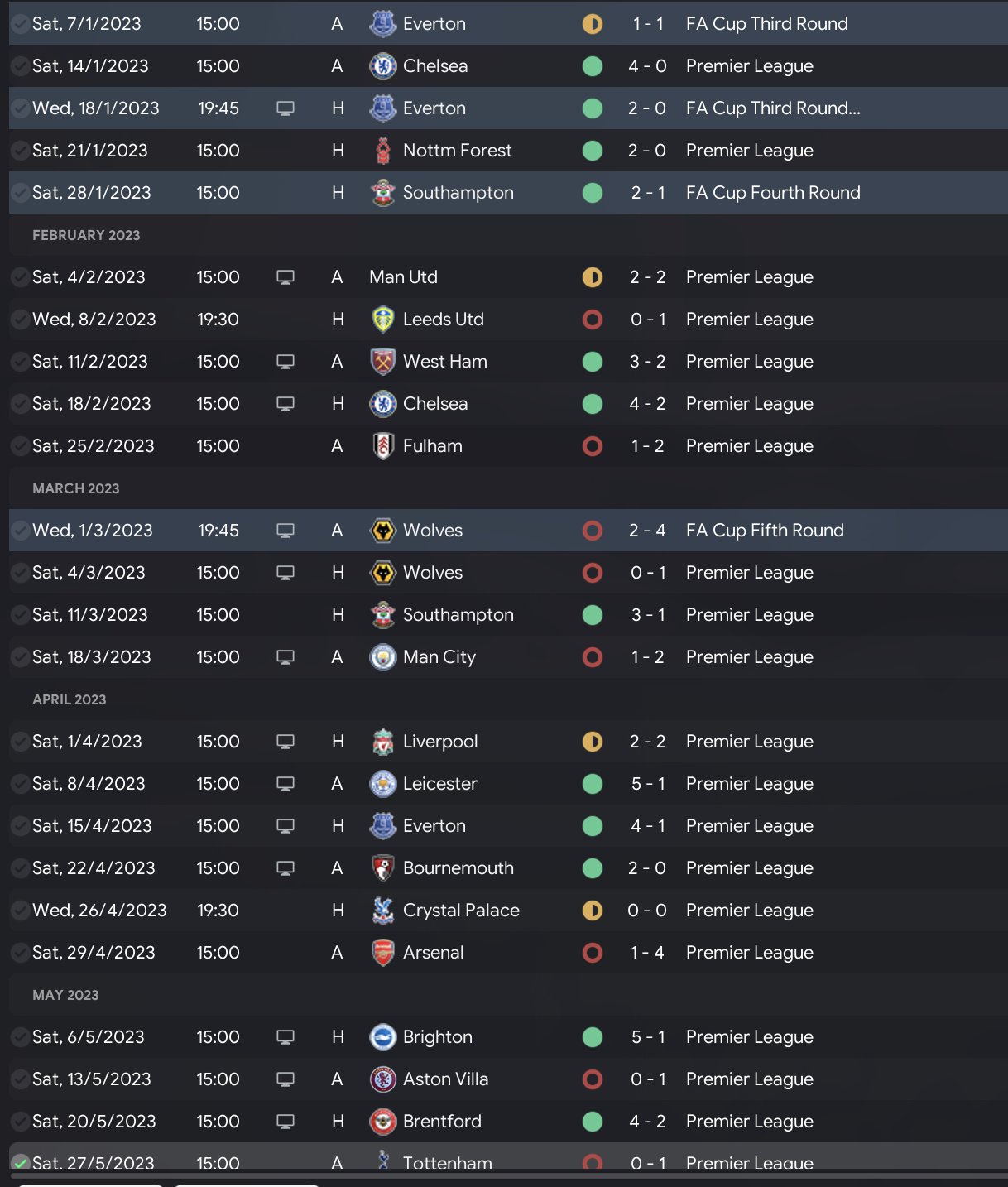Click the Arsenal club crest
Screen dimensions: 1008x1187
coord(382,953)
